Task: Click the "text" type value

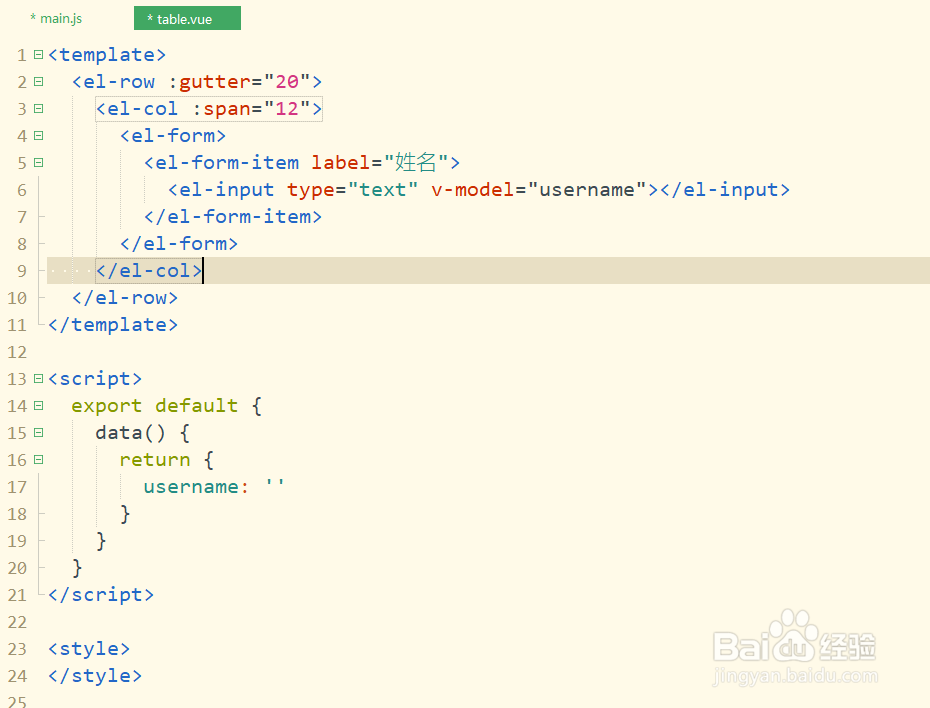Action: tap(383, 190)
